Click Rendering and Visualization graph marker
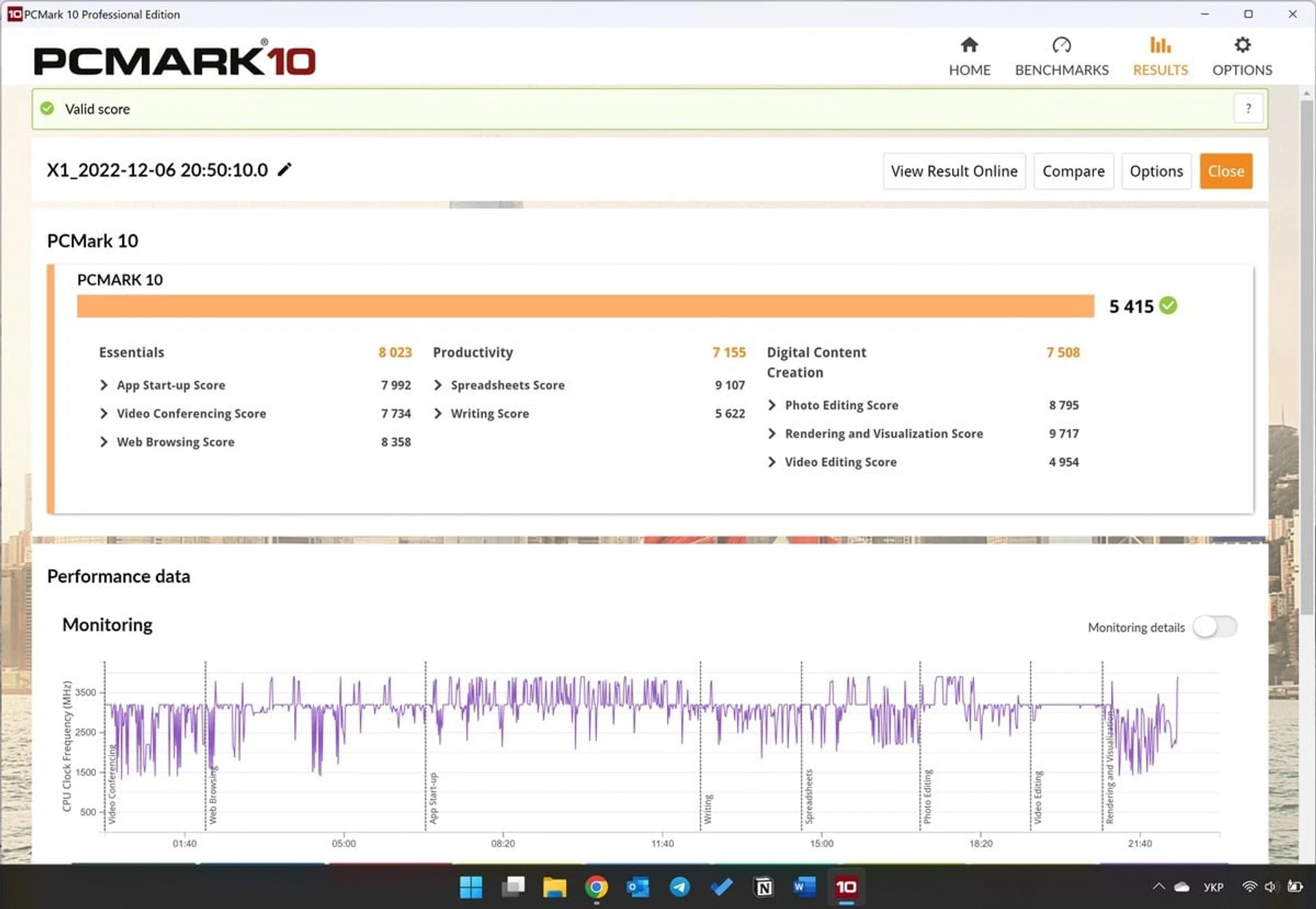Viewport: 1316px width, 909px height. pyautogui.click(x=1110, y=768)
